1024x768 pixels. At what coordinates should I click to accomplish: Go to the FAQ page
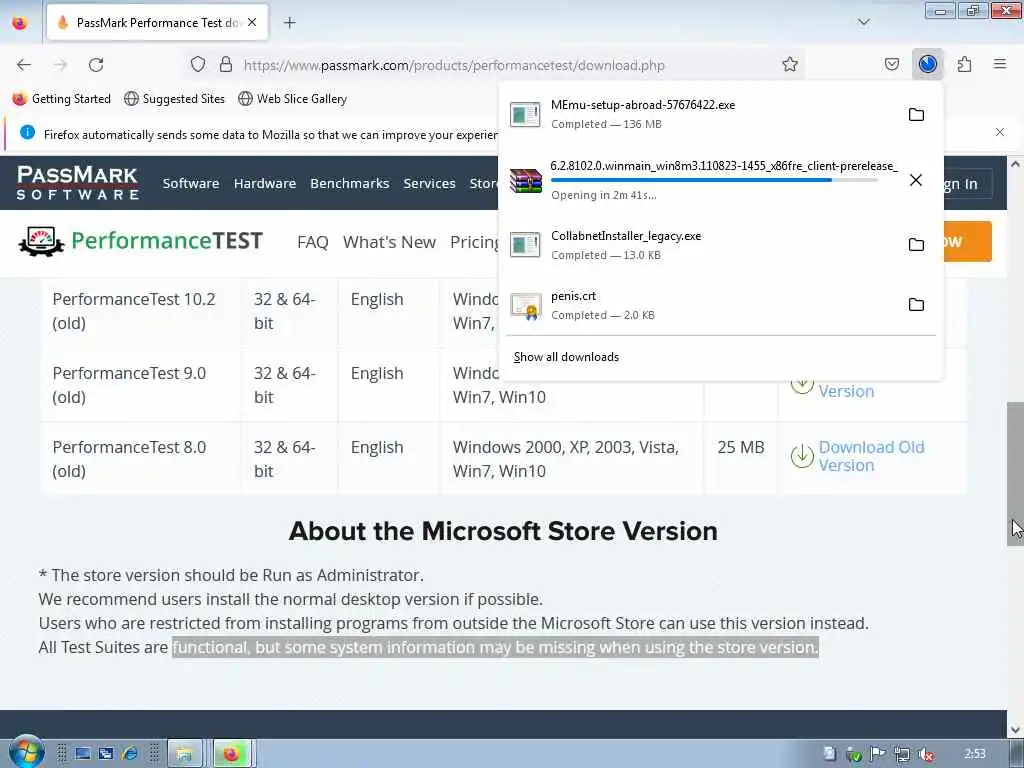click(x=313, y=242)
